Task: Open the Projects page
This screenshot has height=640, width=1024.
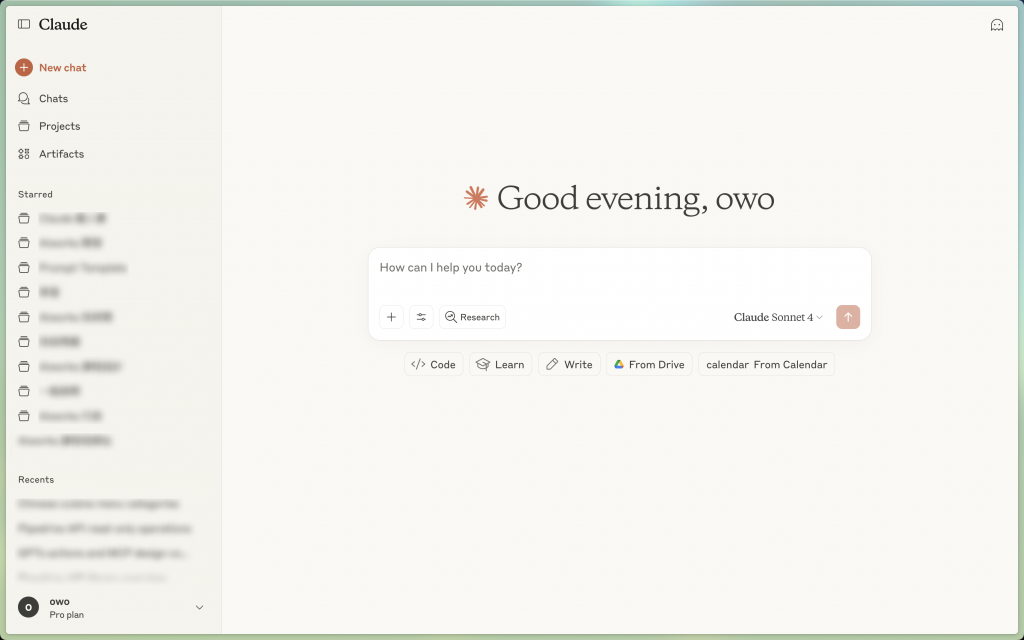Action: [50, 126]
